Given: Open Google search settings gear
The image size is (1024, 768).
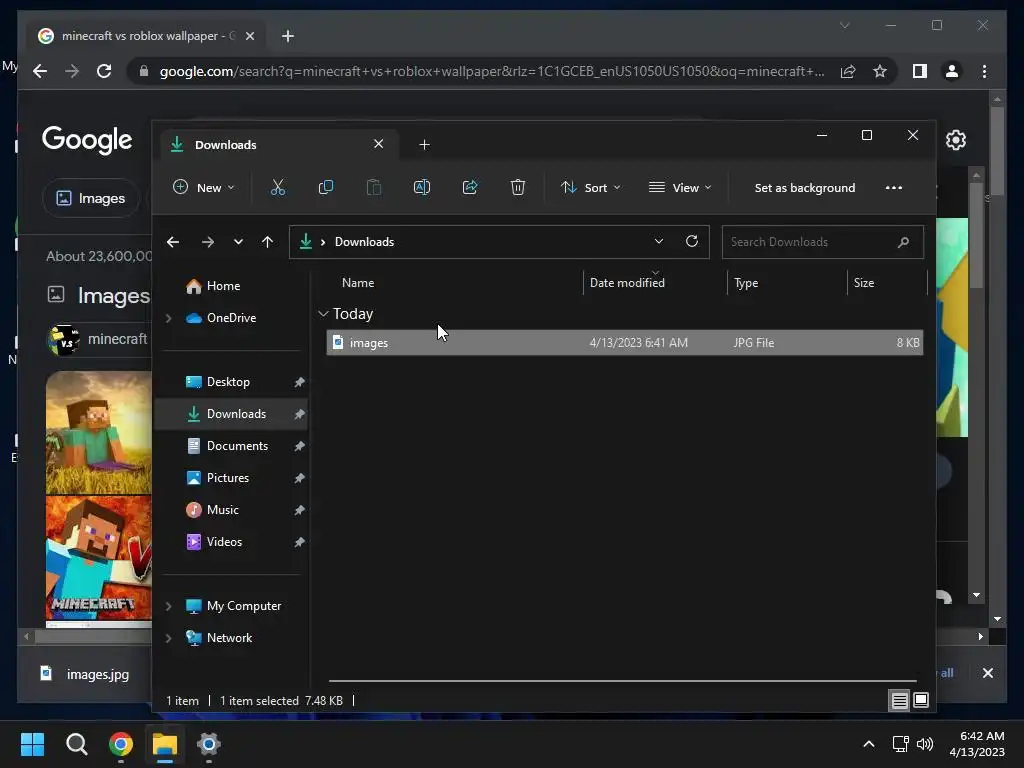Looking at the screenshot, I should tap(955, 140).
